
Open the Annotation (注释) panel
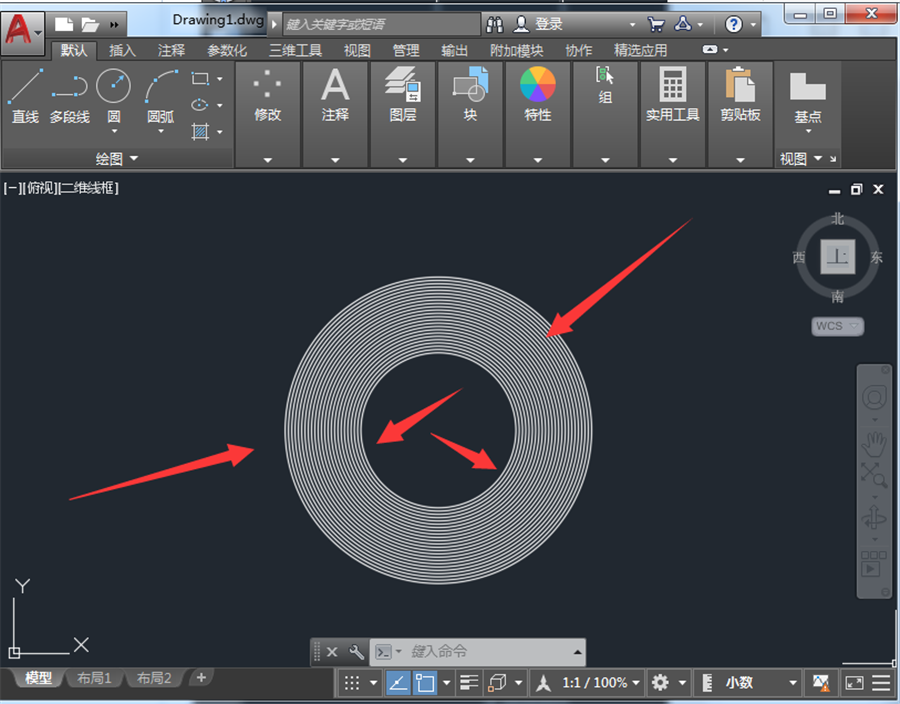click(335, 114)
